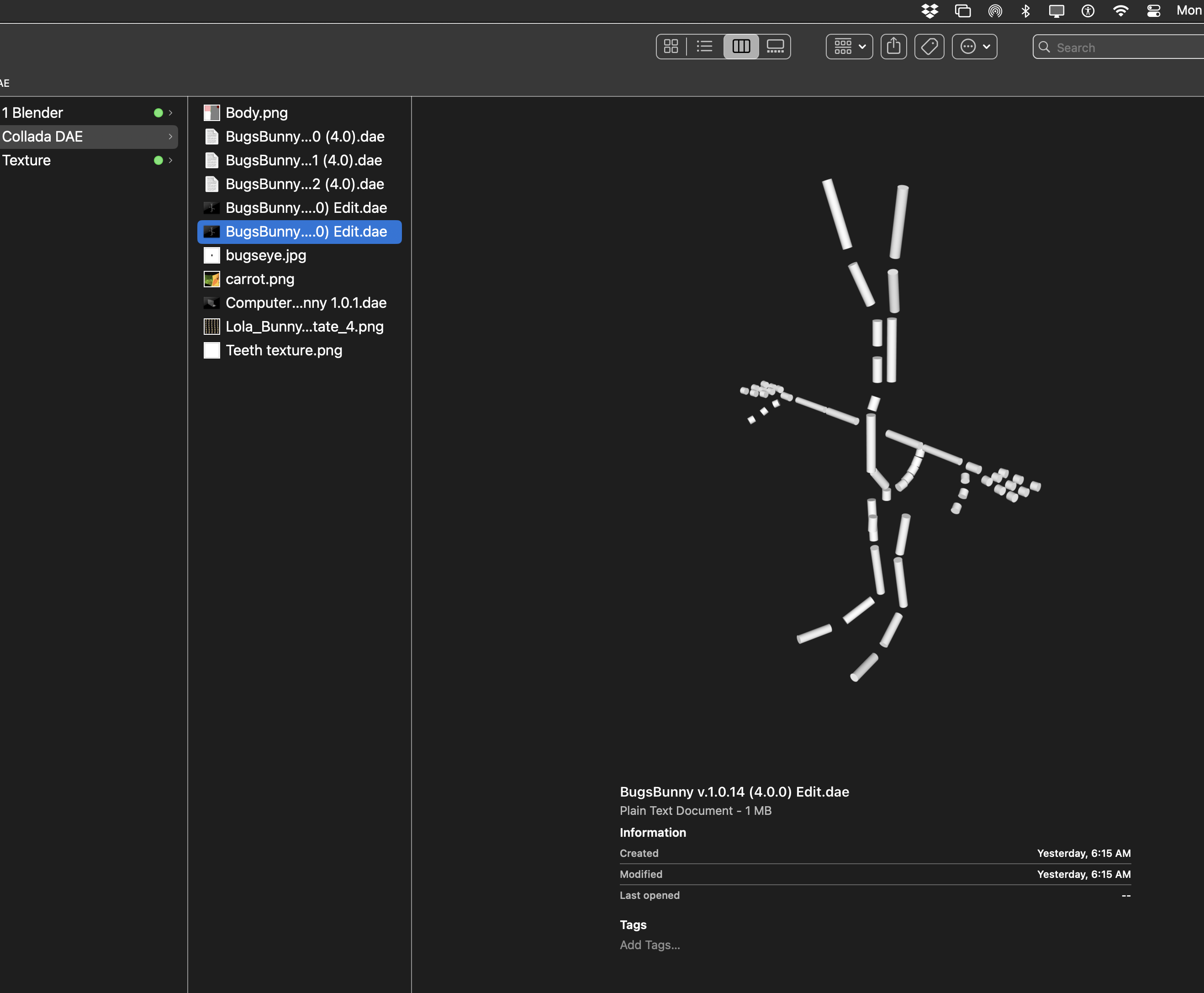1204x993 pixels.
Task: Select the Body.png file
Action: pos(299,113)
